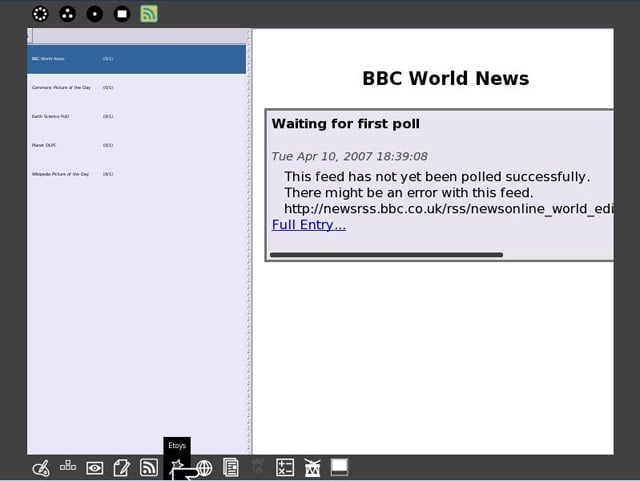Select the BBC World News feed
Screen dimensions: 640x481
(x=137, y=59)
